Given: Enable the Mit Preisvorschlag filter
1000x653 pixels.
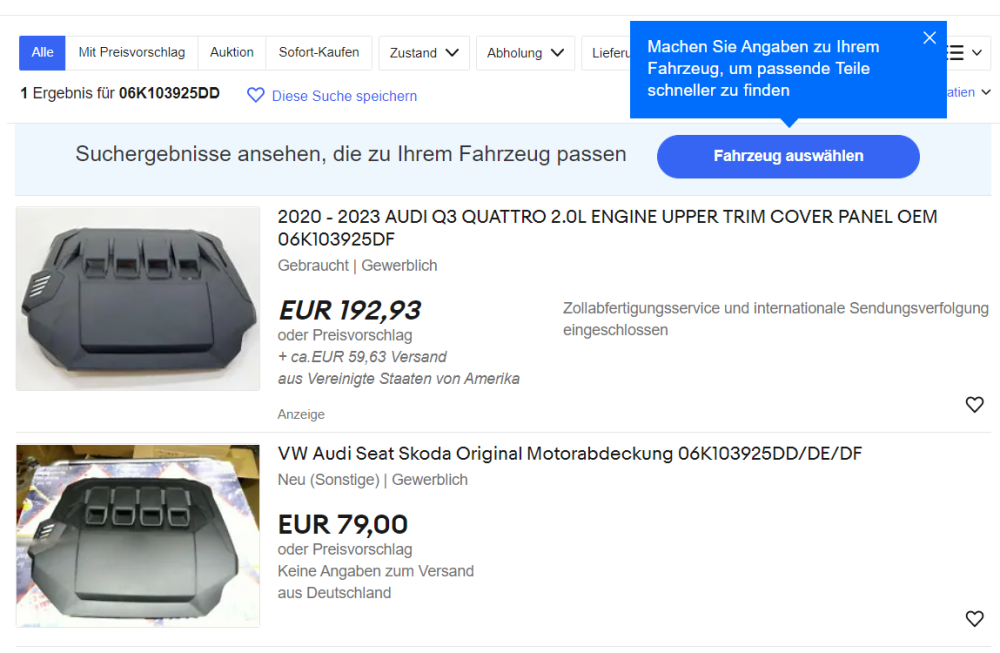Looking at the screenshot, I should [131, 53].
